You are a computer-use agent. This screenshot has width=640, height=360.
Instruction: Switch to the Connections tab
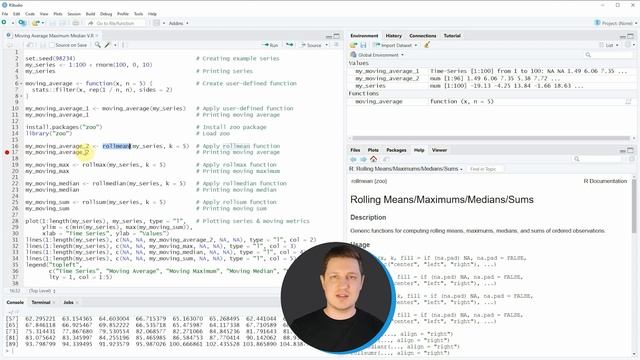pyautogui.click(x=422, y=36)
